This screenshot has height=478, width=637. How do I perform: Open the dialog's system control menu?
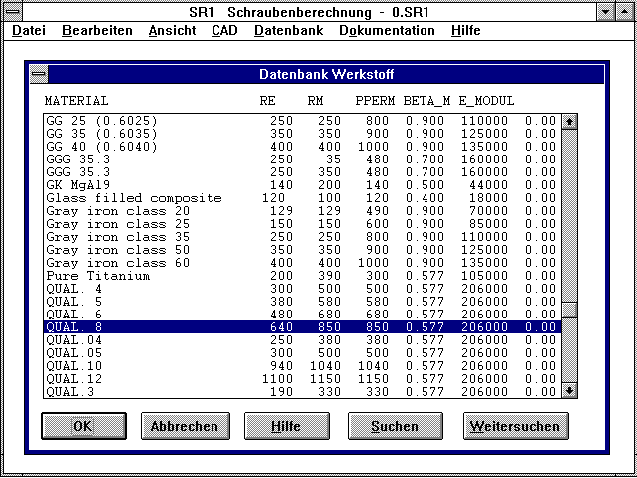(x=38, y=74)
